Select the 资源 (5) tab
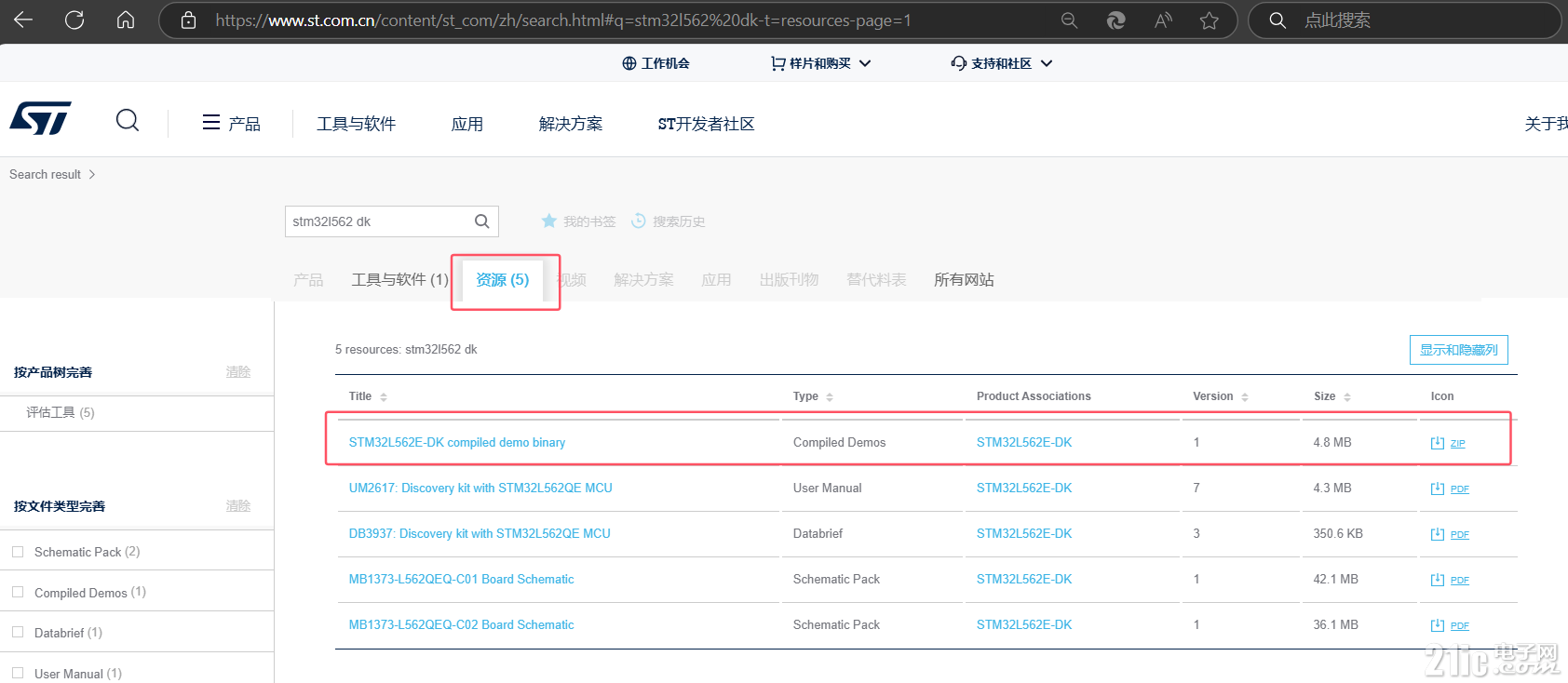The width and height of the screenshot is (1568, 683). pos(503,279)
